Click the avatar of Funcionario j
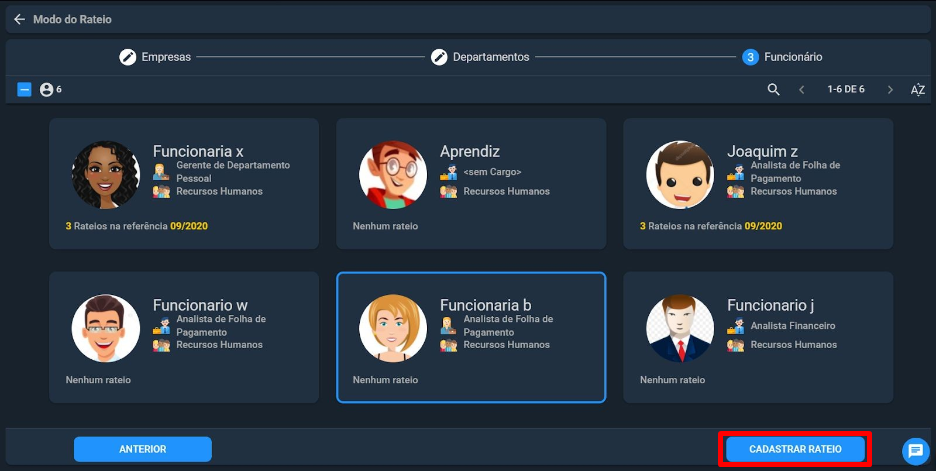 (x=680, y=328)
